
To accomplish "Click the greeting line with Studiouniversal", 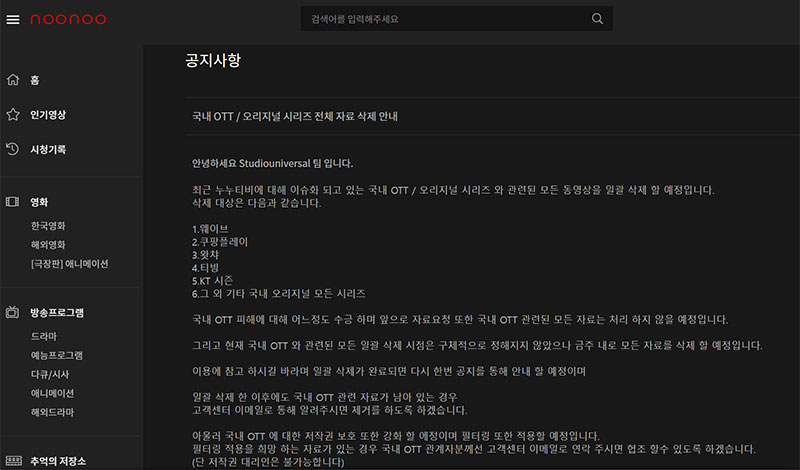I will [x=272, y=163].
